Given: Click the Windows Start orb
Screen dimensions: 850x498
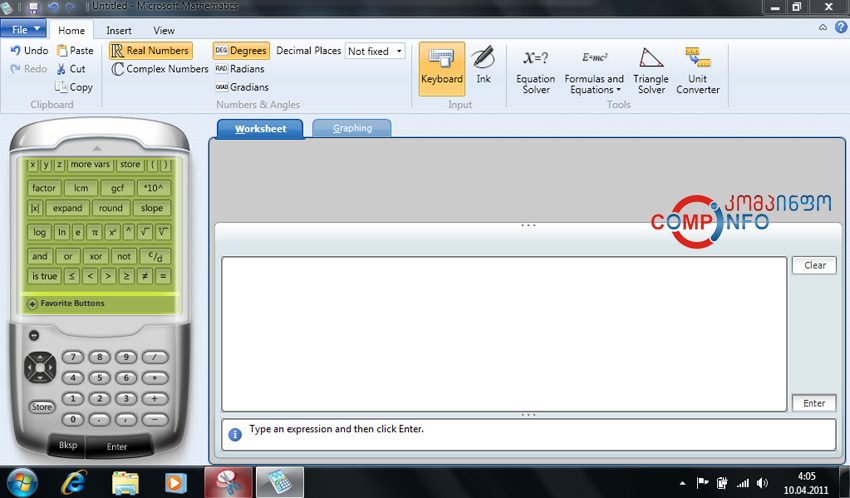Looking at the screenshot, I should coord(22,482).
